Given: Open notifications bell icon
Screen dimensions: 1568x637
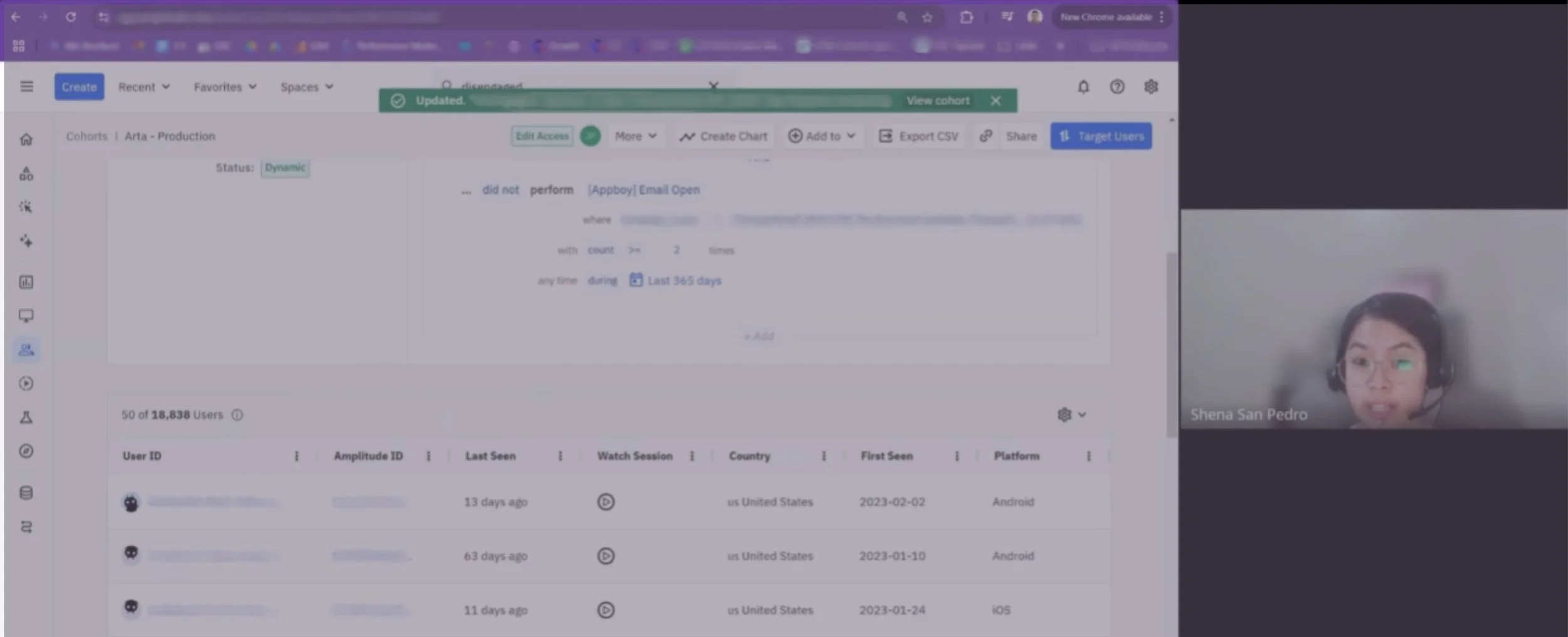Looking at the screenshot, I should tap(1083, 87).
